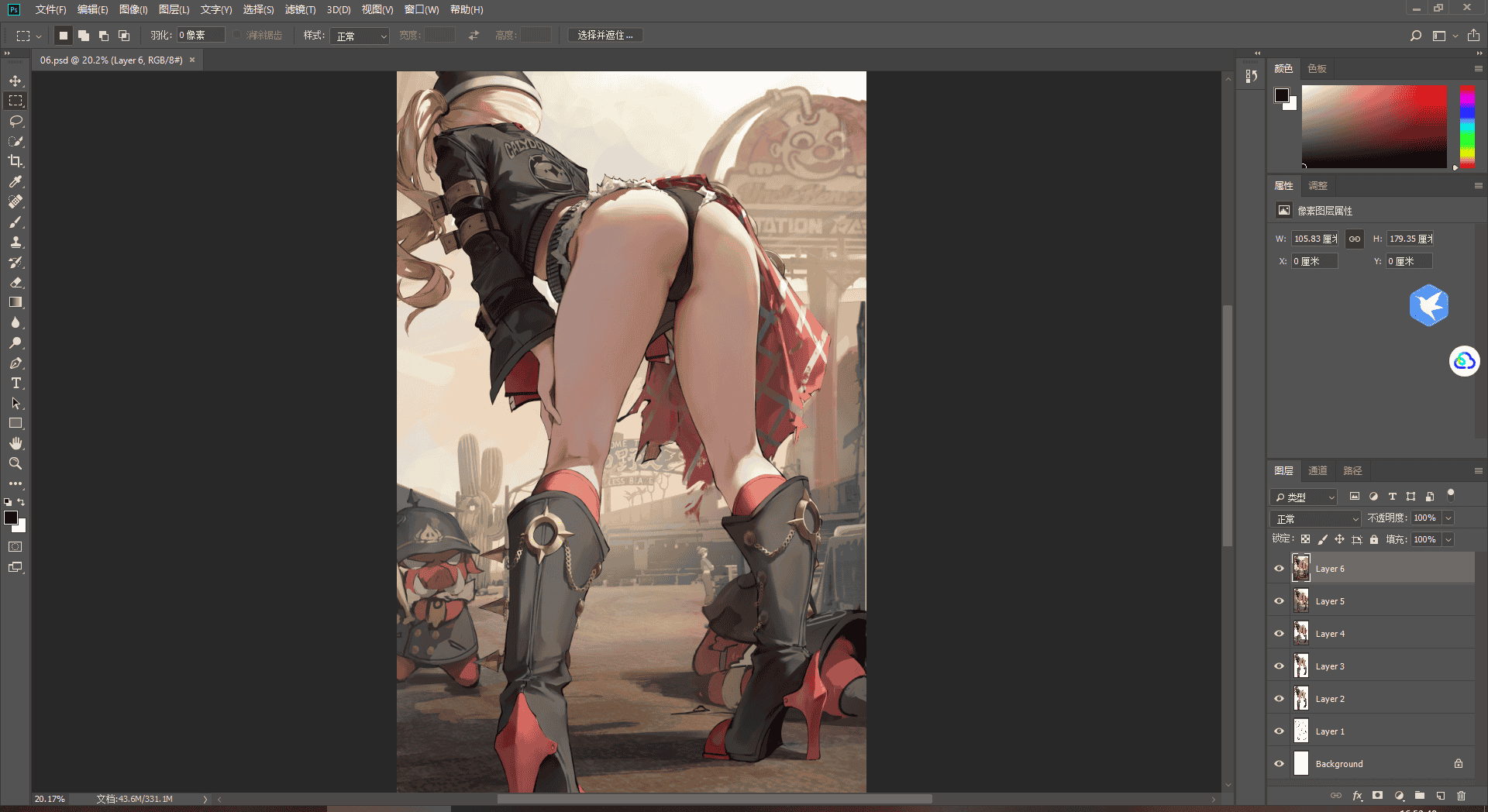Select the Brush tool
The height and width of the screenshot is (812, 1488).
[x=15, y=222]
